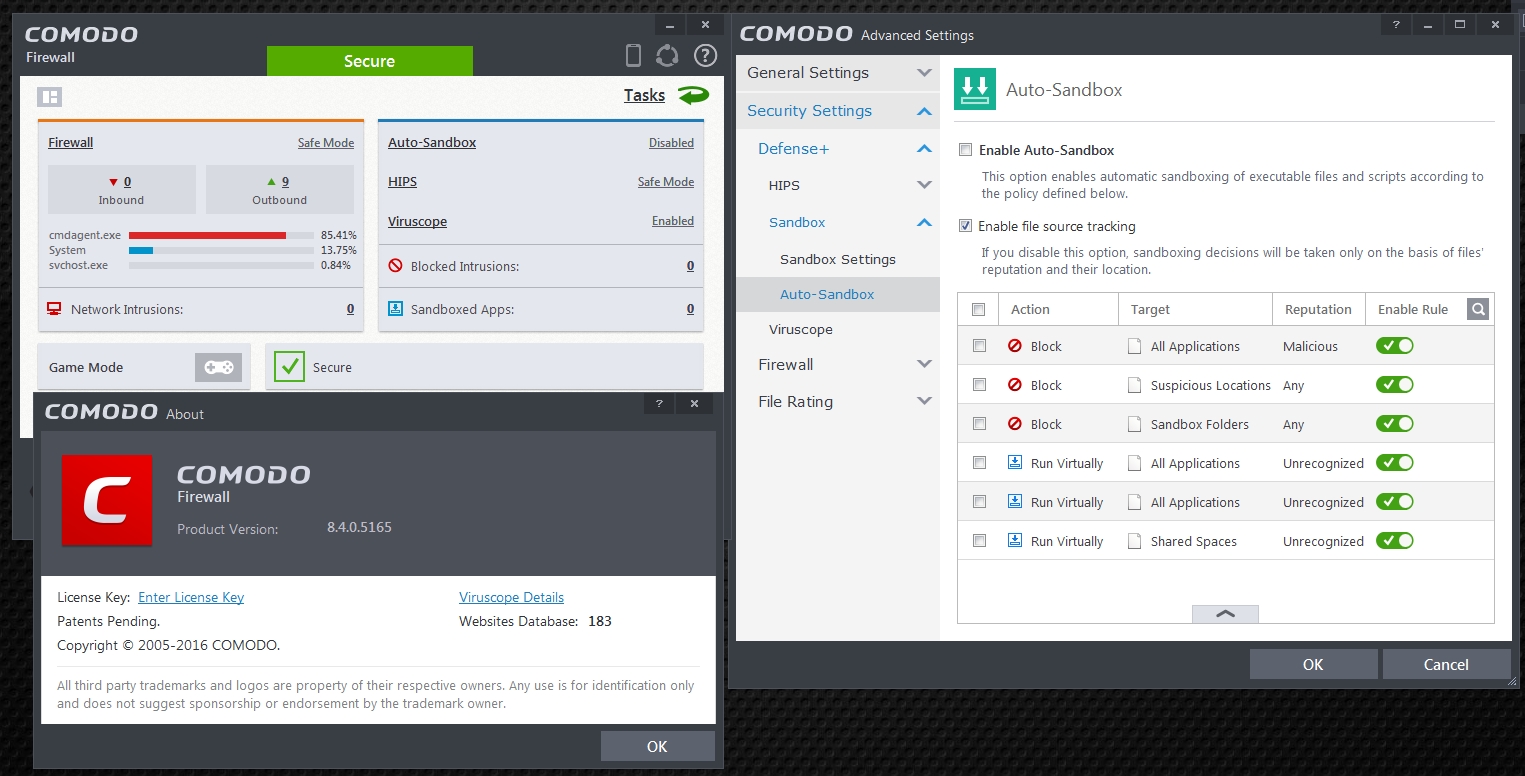Viewport: 1525px width, 776px height.
Task: Select the checkbox of the Malicious rule row
Action: pyautogui.click(x=979, y=346)
